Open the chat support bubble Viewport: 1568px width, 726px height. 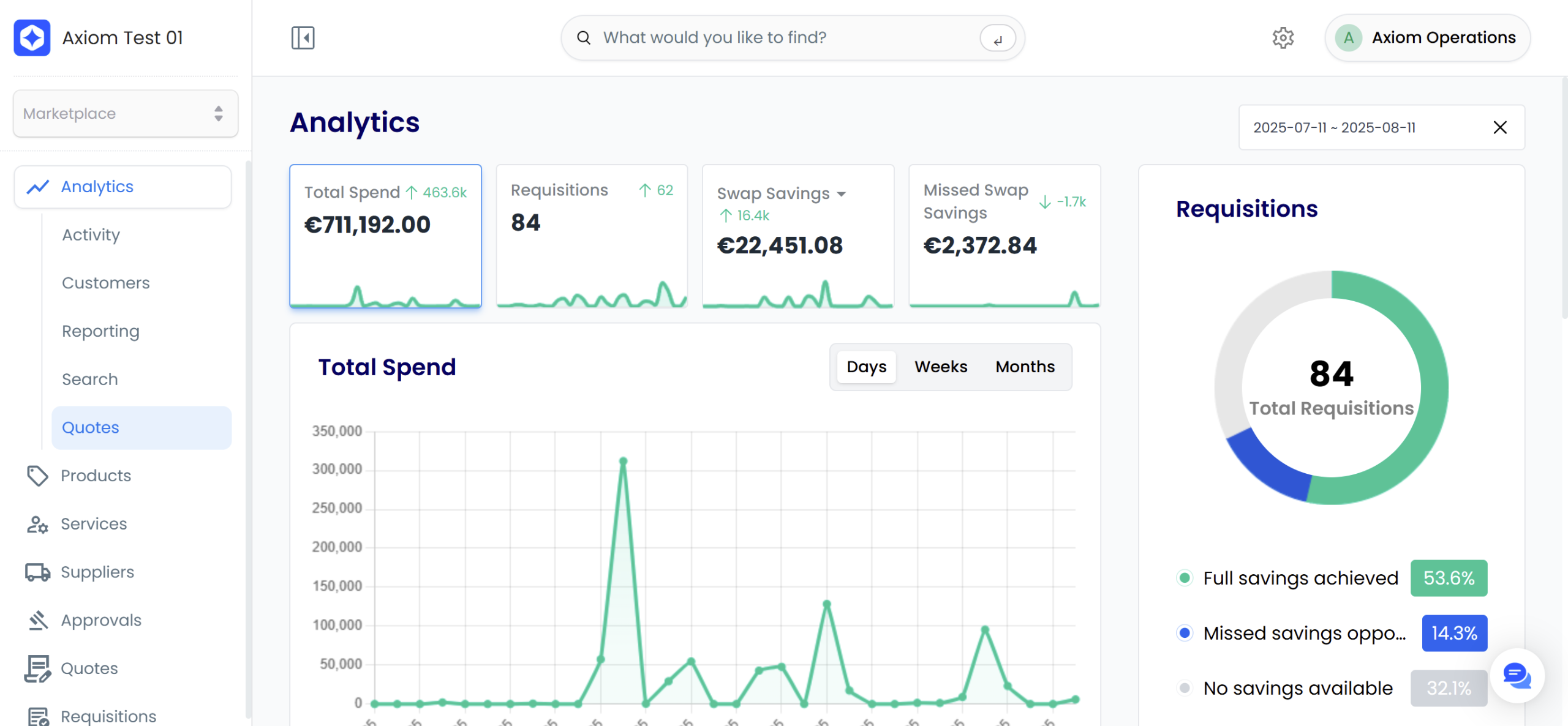1517,676
